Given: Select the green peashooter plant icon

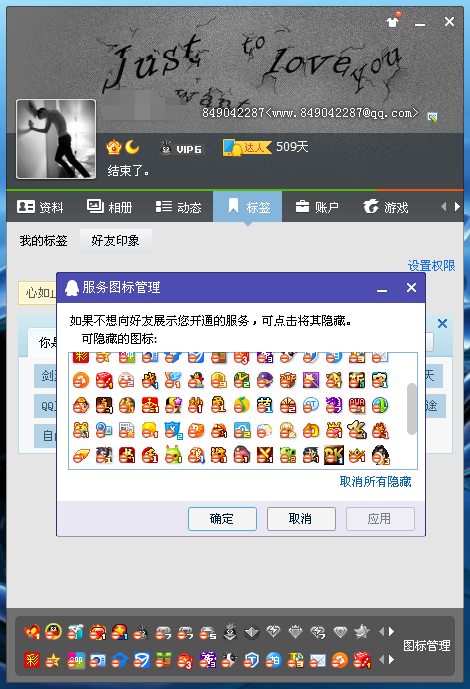Looking at the screenshot, I should click(288, 455).
